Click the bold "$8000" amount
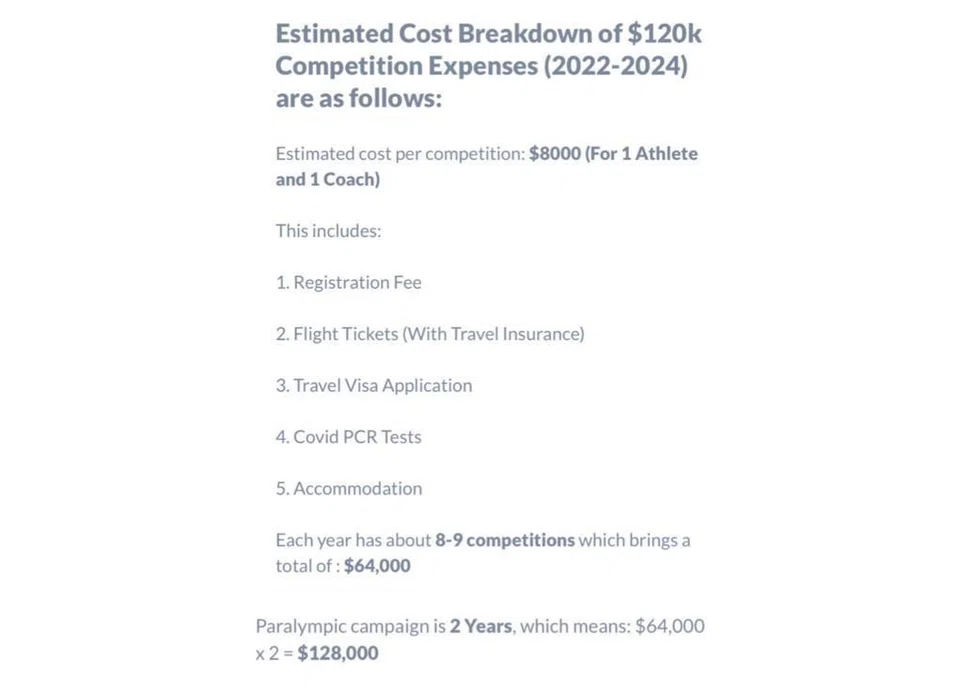 click(554, 154)
